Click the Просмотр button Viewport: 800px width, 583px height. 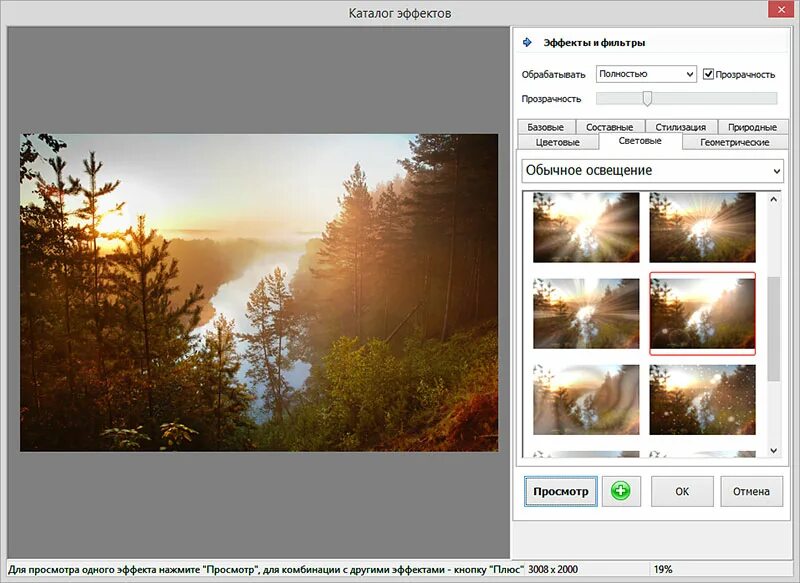561,491
